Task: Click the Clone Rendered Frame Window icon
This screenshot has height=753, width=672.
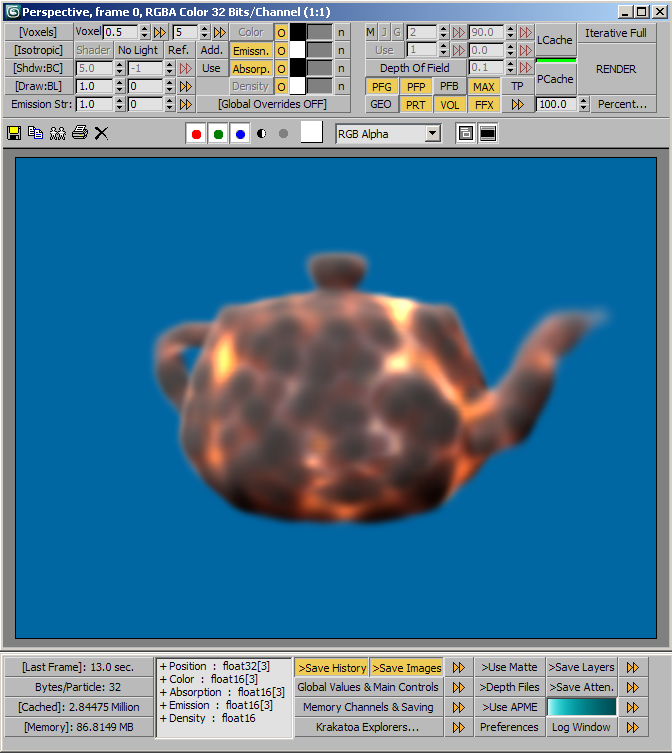Action: click(58, 133)
